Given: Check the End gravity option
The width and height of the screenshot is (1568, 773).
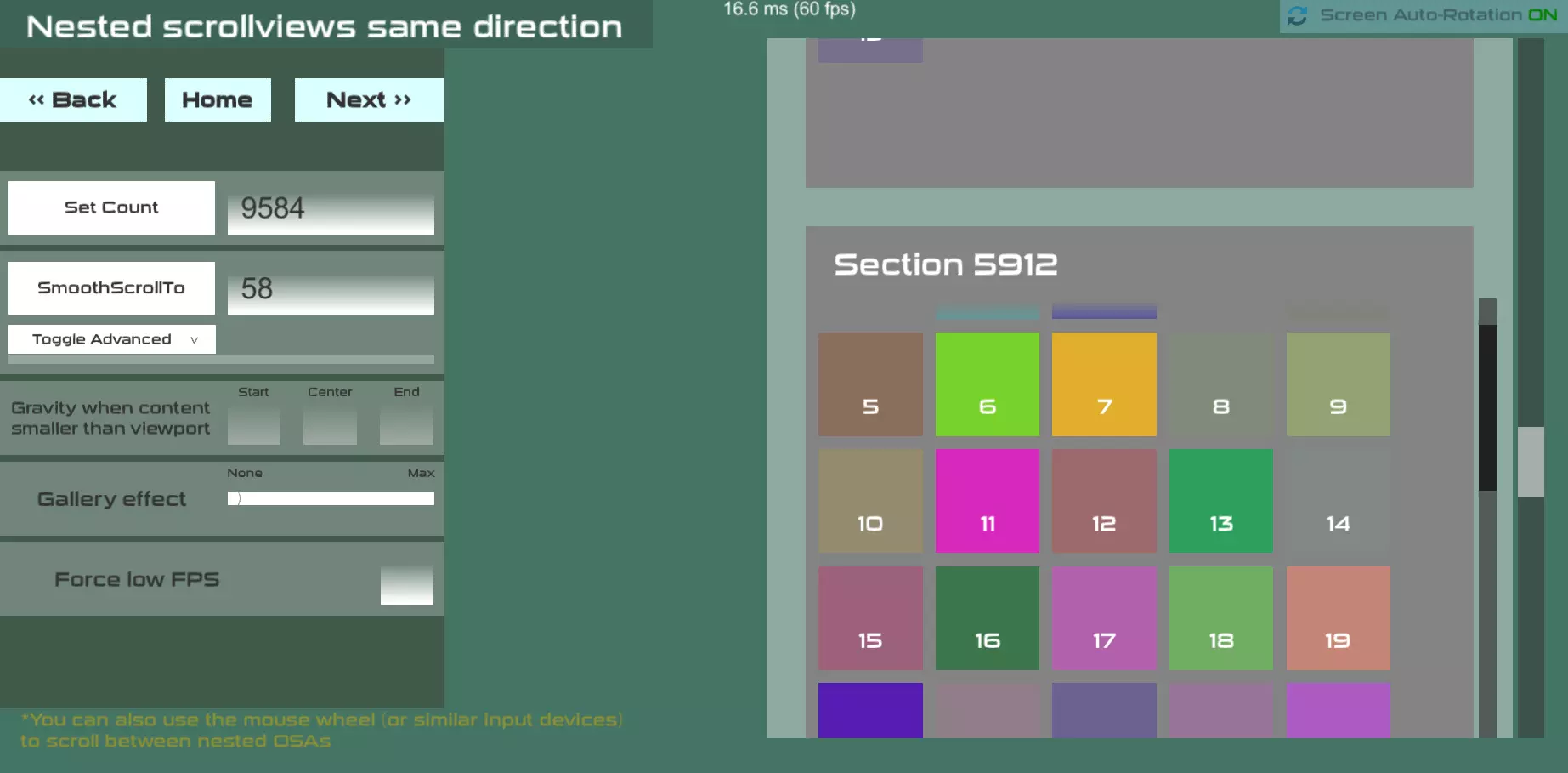Looking at the screenshot, I should tap(406, 426).
